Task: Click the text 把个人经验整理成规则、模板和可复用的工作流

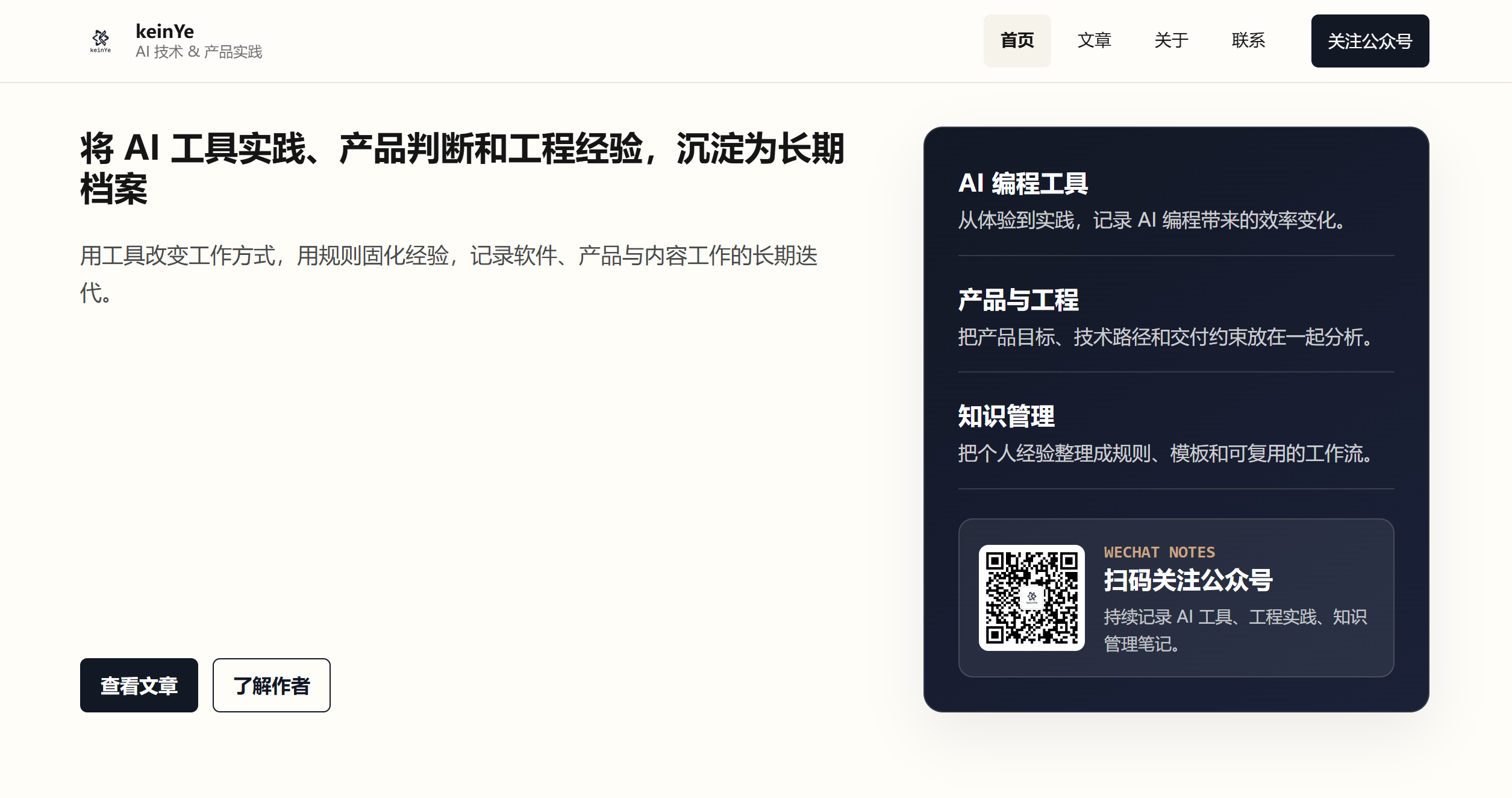Action: 1165,453
